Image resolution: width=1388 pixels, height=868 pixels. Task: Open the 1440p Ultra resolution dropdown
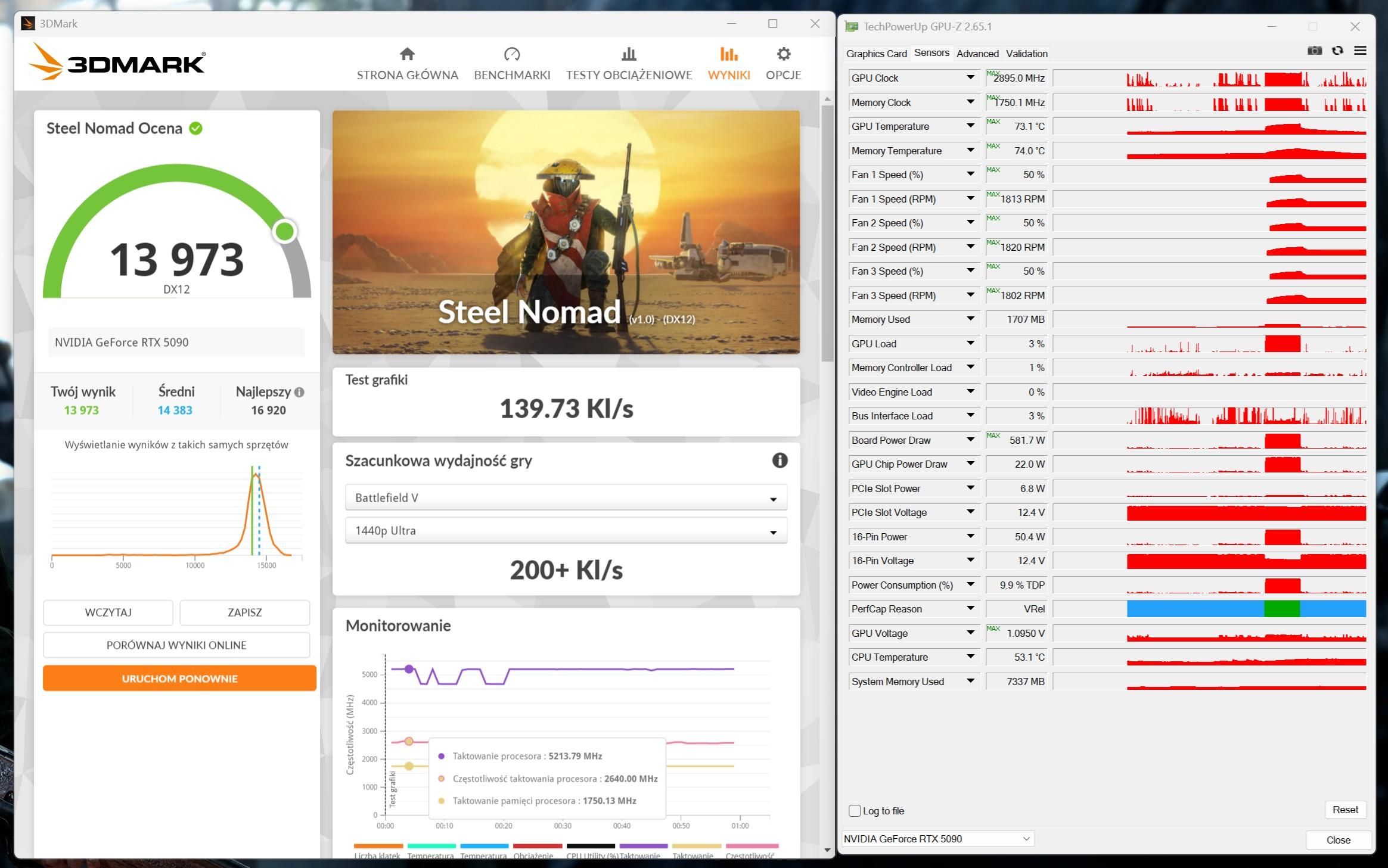tap(566, 531)
